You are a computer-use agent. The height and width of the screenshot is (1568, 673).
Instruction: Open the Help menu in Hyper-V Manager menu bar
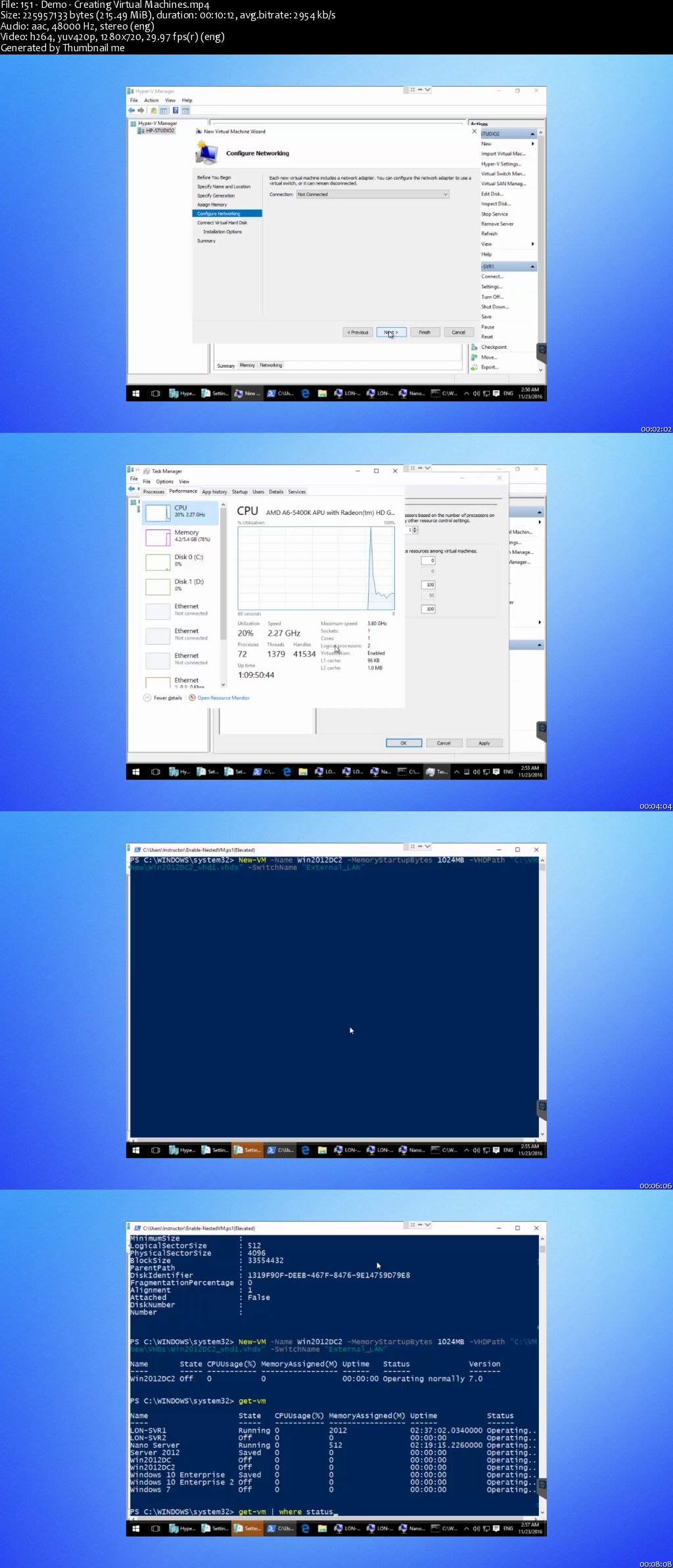tap(187, 101)
